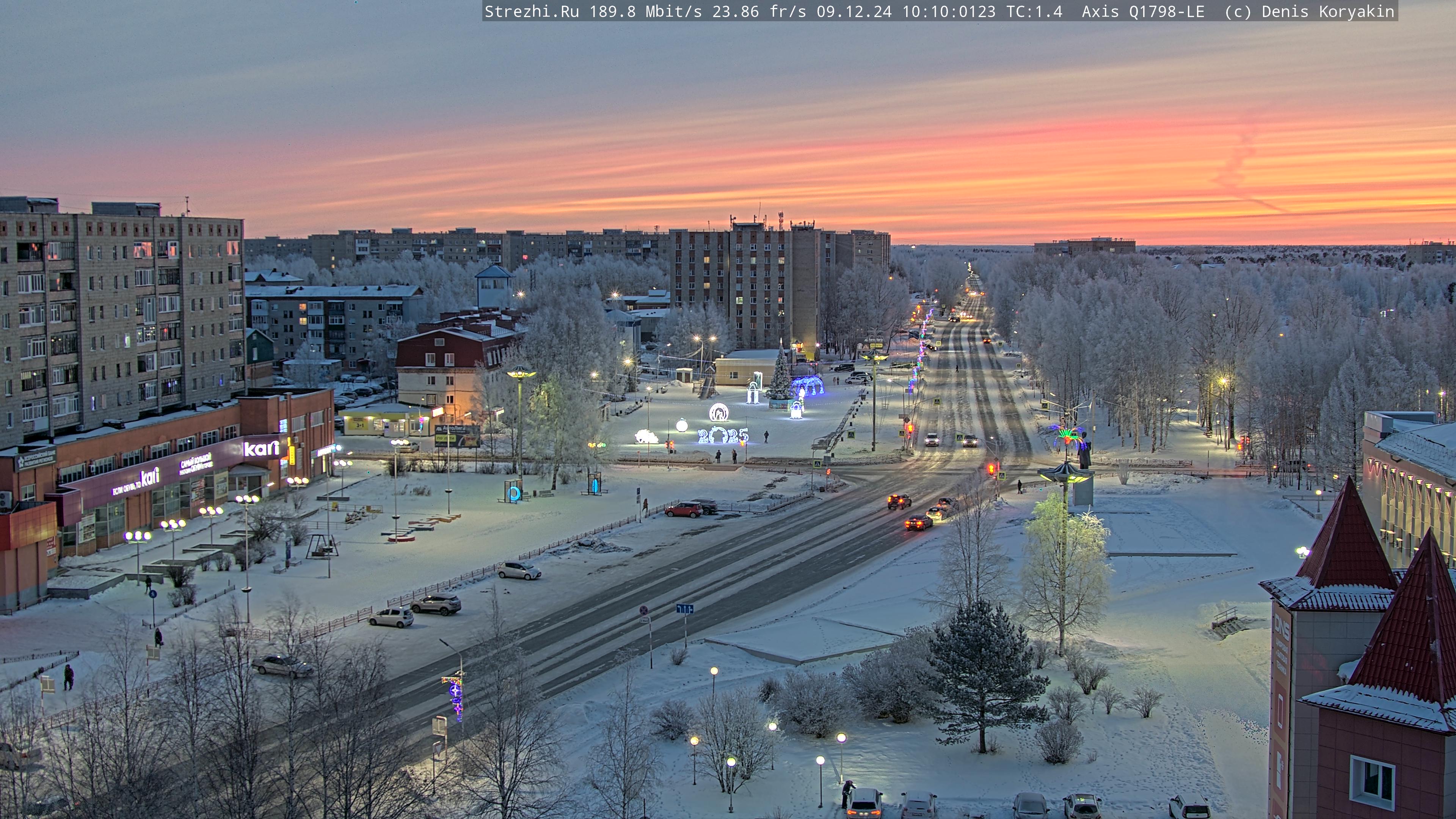Image resolution: width=1456 pixels, height=819 pixels.
Task: Click the large white "kari" corner sign
Action: (262, 449)
